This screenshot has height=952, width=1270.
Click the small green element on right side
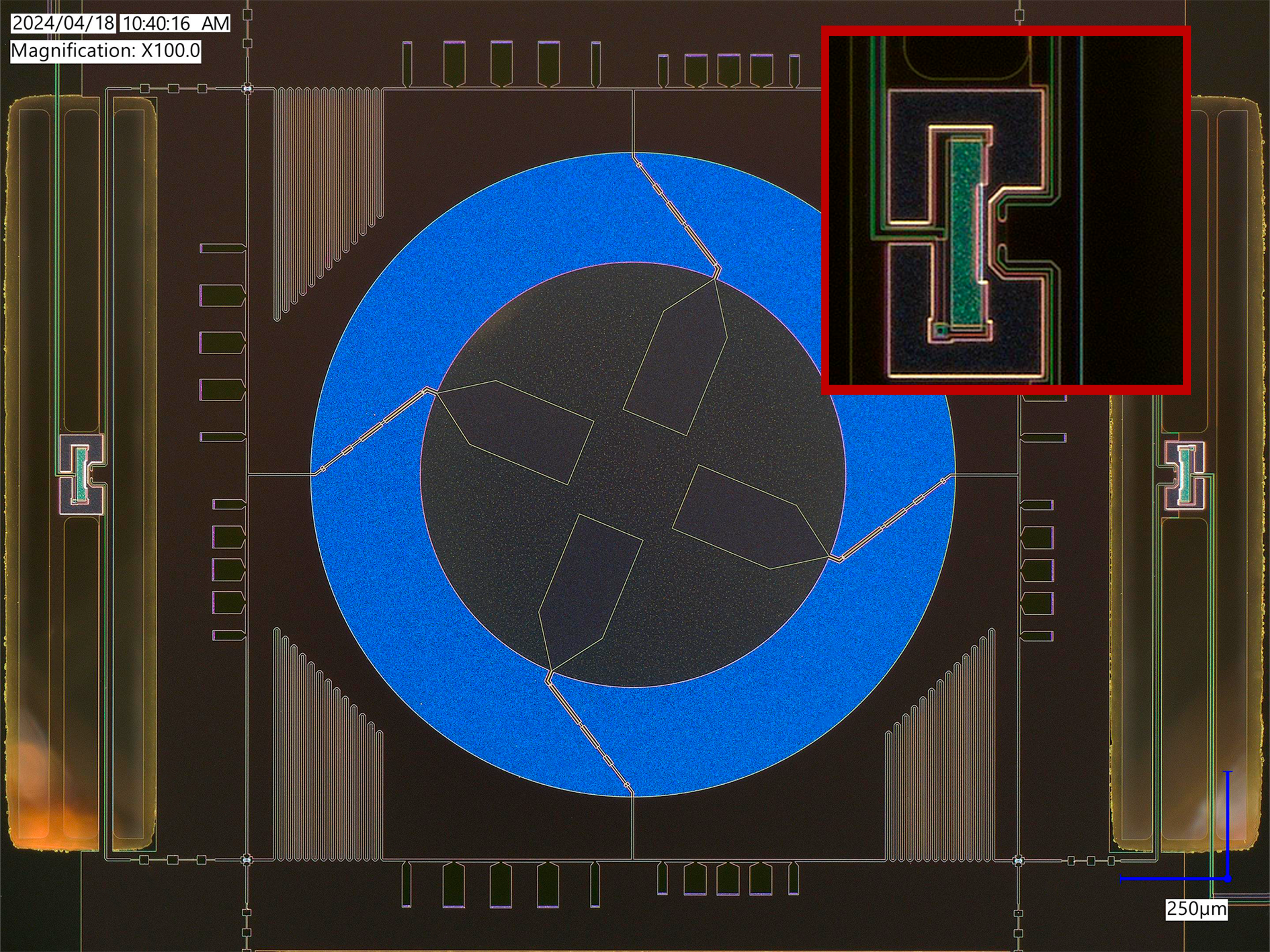1185,476
